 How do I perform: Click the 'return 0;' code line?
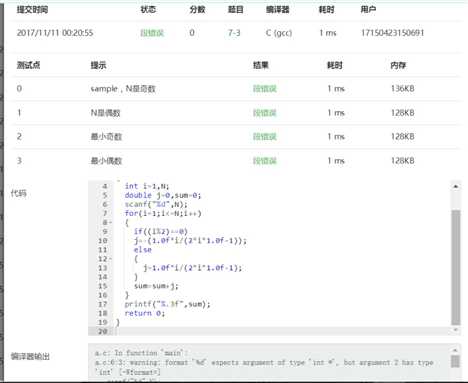click(x=145, y=313)
